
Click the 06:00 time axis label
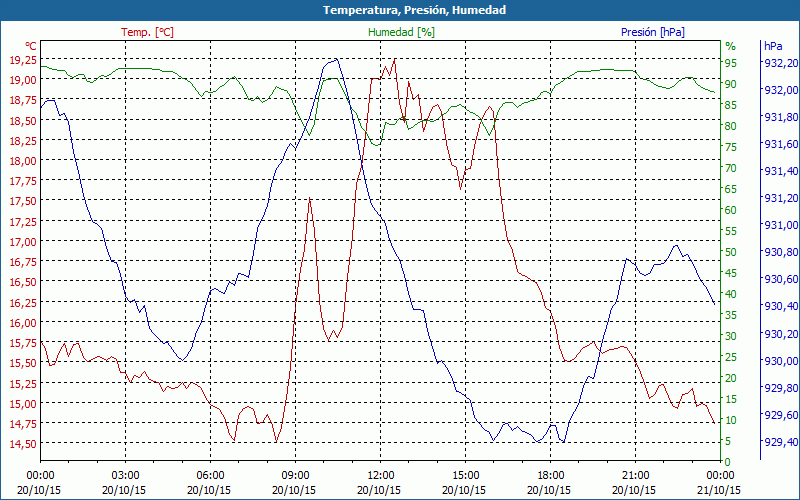tap(210, 476)
